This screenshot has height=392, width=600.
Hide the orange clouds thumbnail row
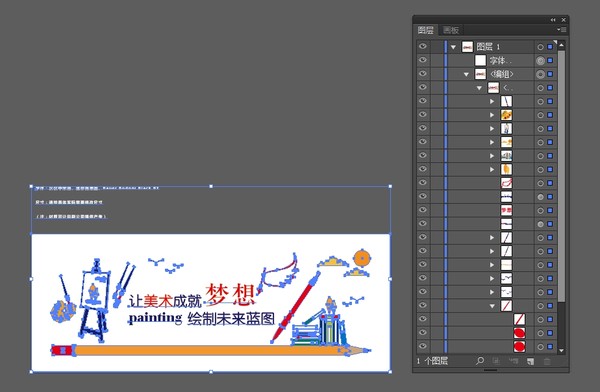click(423, 142)
